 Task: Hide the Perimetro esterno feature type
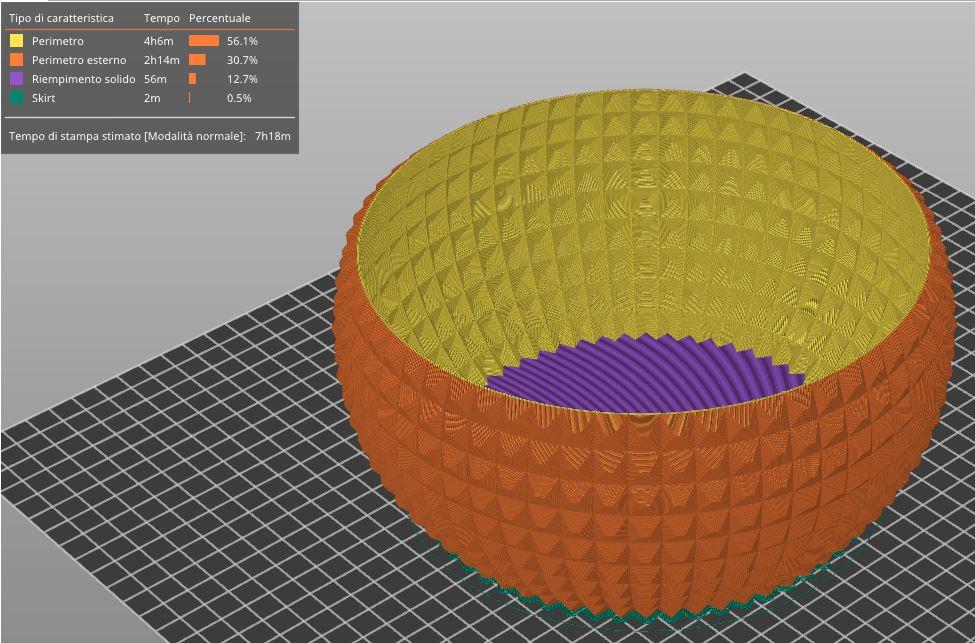pyautogui.click(x=79, y=60)
